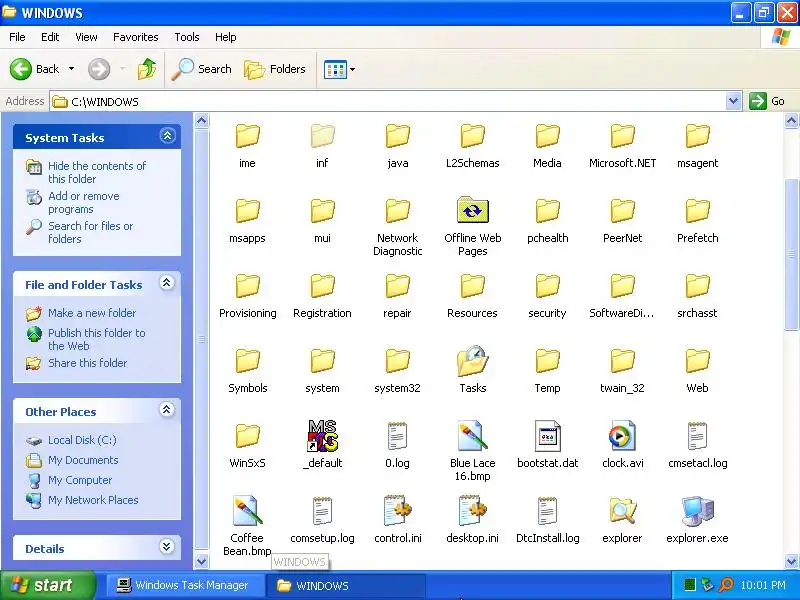Viewport: 800px width, 600px height.
Task: Open the Search pane
Action: (x=202, y=69)
